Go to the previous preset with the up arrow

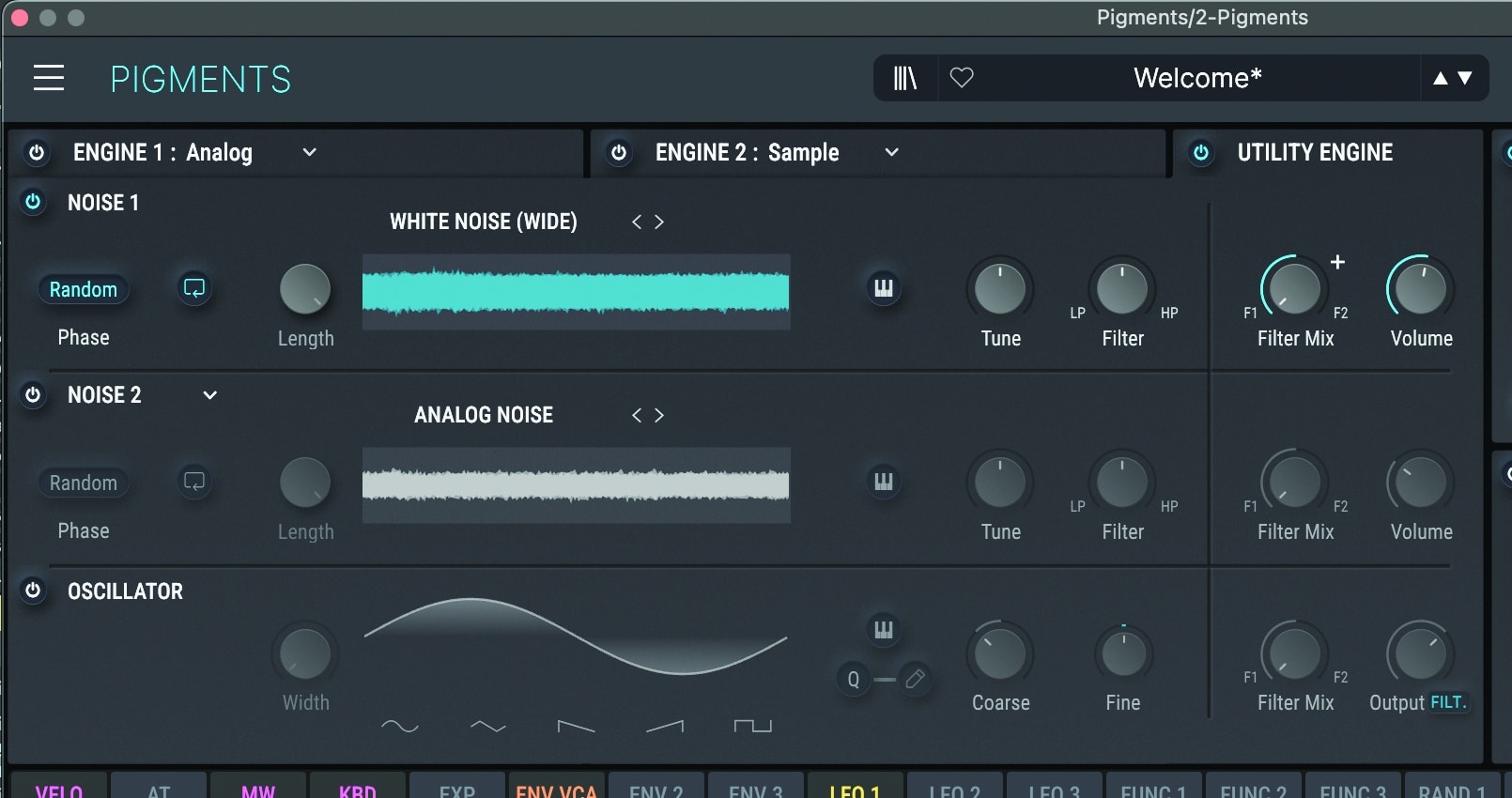click(x=1440, y=78)
